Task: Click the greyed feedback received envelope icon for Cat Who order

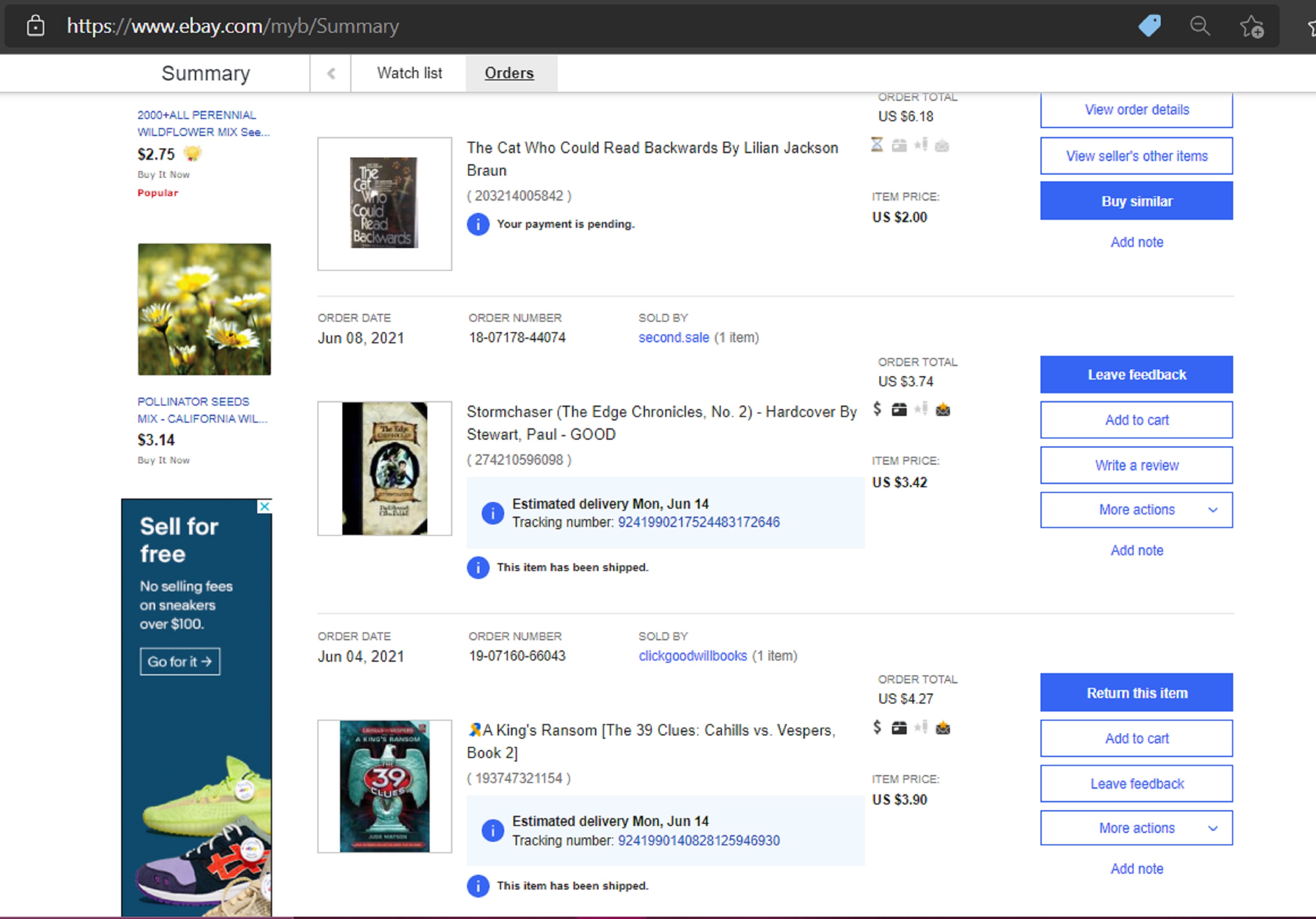Action: pyautogui.click(x=942, y=146)
